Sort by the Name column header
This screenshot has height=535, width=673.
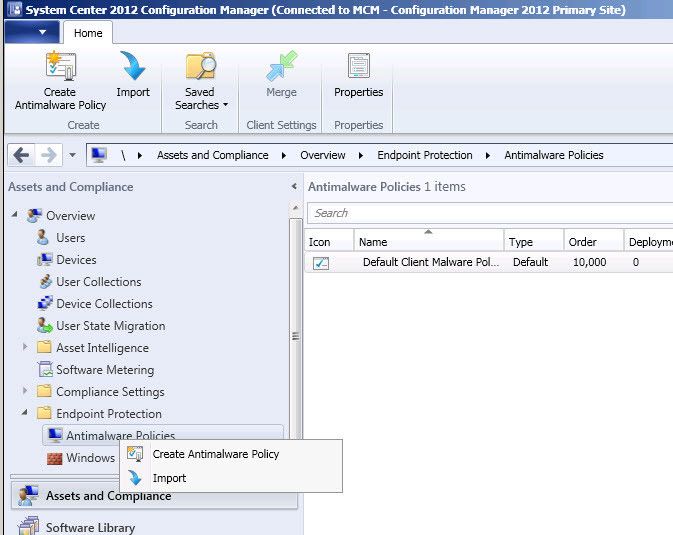pyautogui.click(x=429, y=242)
